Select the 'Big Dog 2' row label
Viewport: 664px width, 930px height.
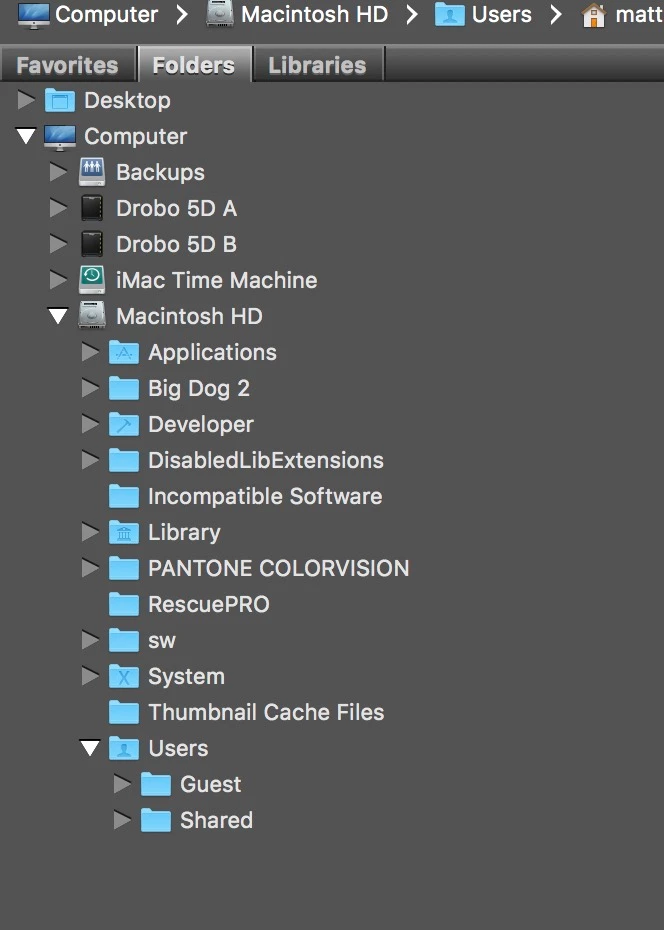coord(199,389)
